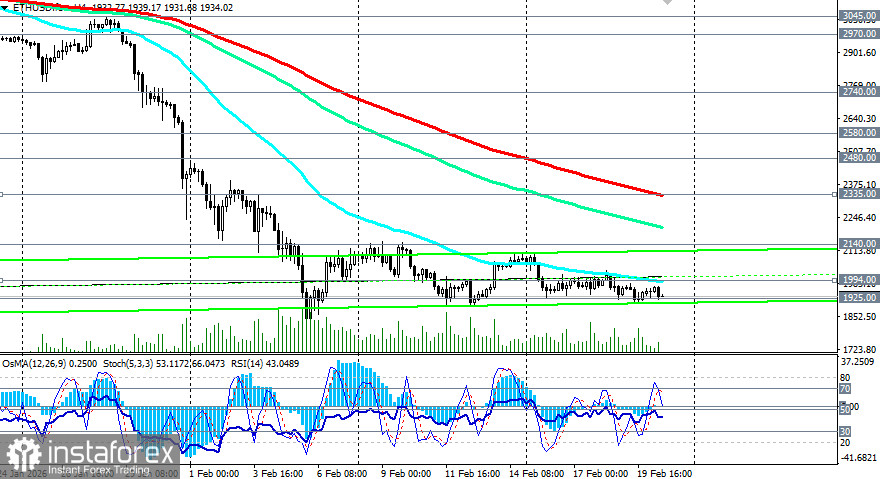The image size is (882, 479).
Task: Click the 9 Feb 00:00 time label
Action: 406,473
